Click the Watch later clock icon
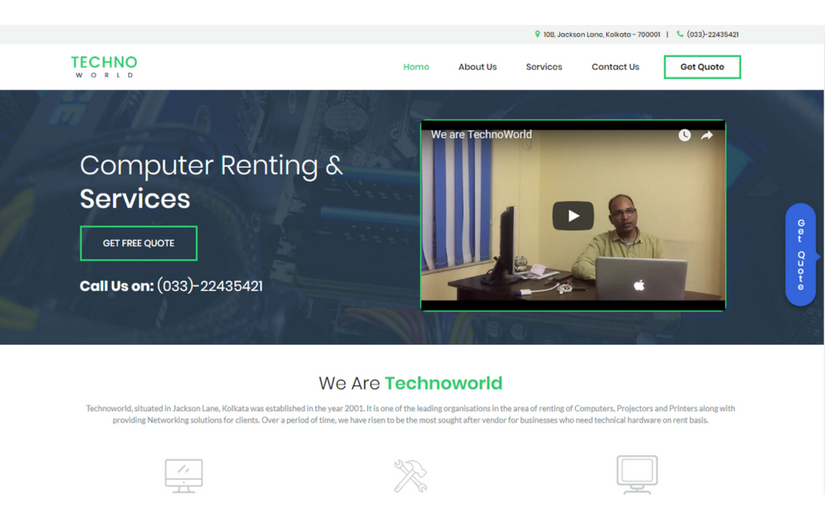The height and width of the screenshot is (525, 825). point(684,135)
